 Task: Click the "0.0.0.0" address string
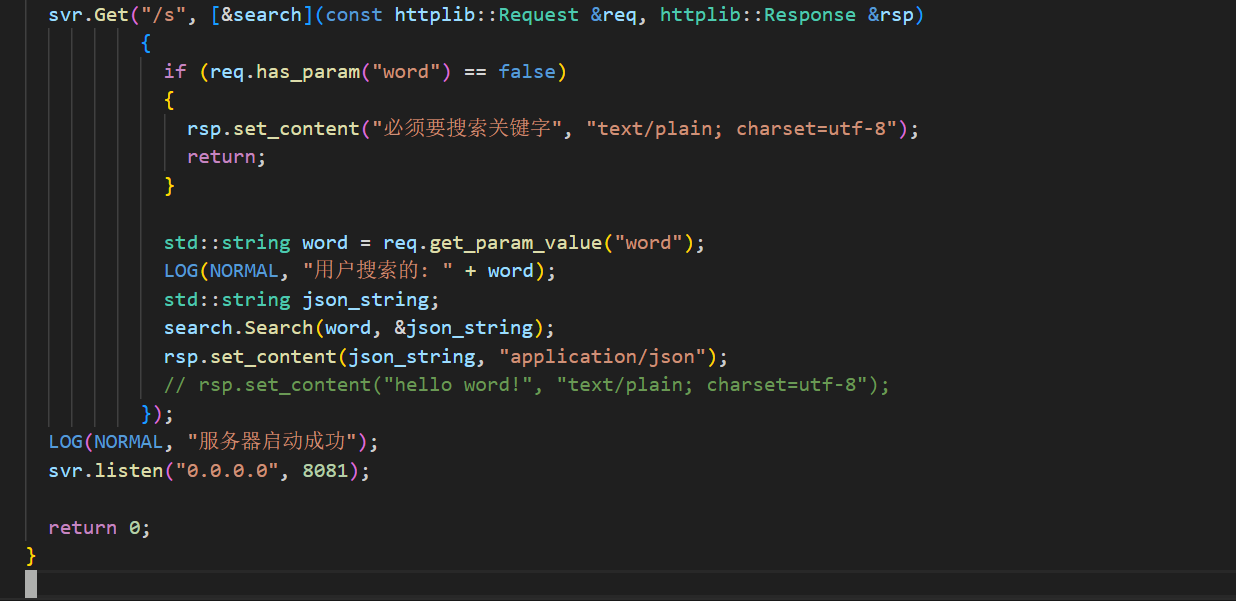[226, 470]
